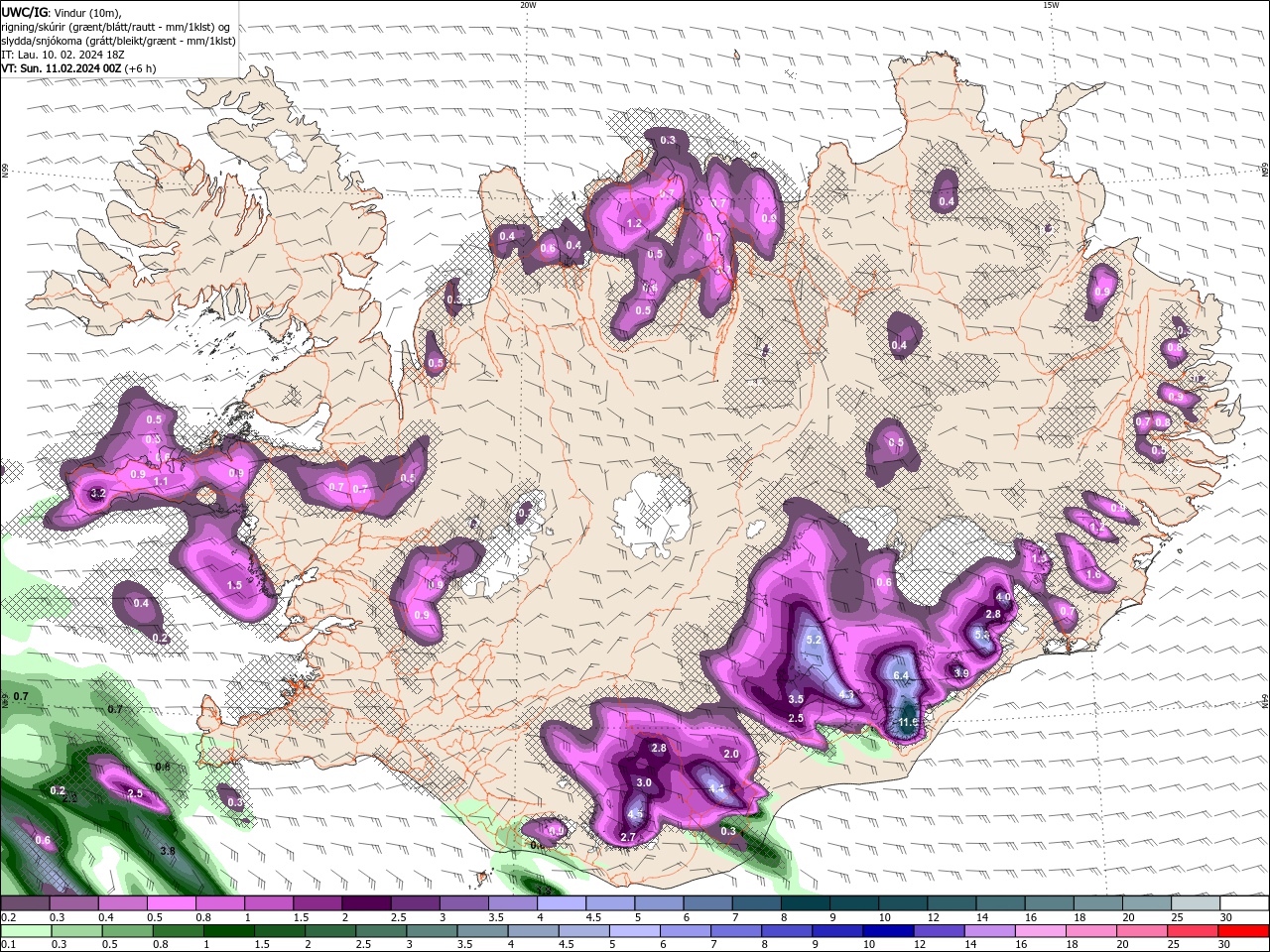Click the 3.9 value near the southeast coast
Image resolution: width=1270 pixels, height=952 pixels.
pyautogui.click(x=960, y=673)
